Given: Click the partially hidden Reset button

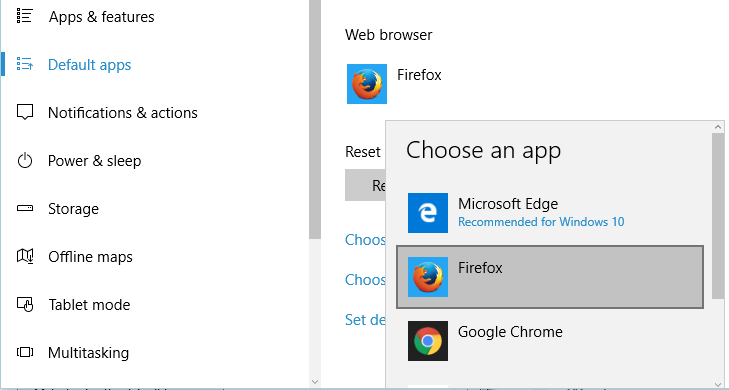Looking at the screenshot, I should click(x=365, y=185).
